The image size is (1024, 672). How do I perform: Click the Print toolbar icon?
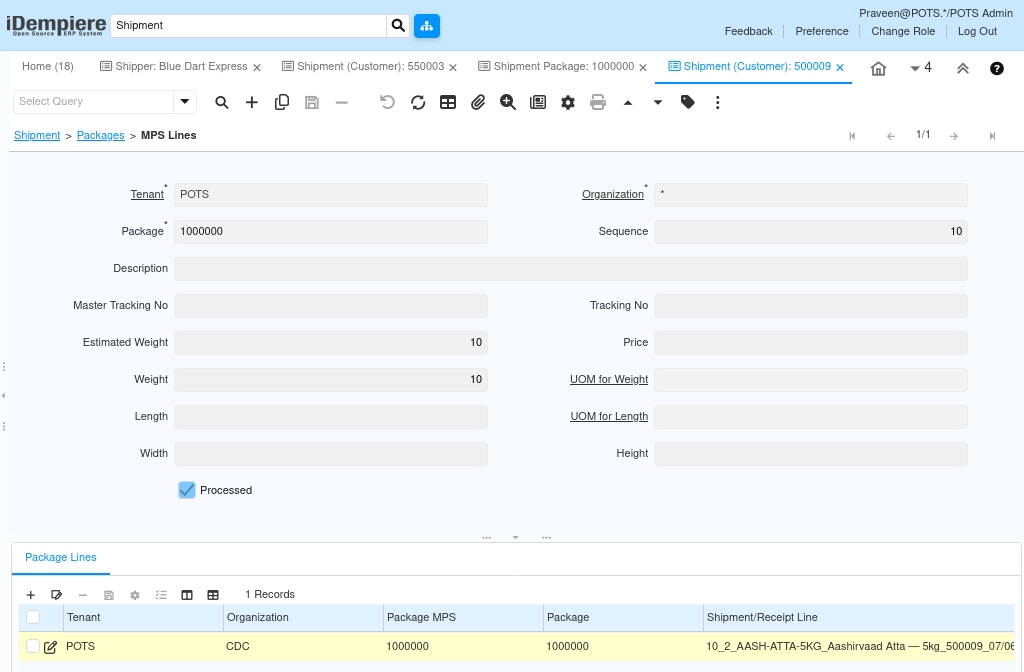(598, 103)
